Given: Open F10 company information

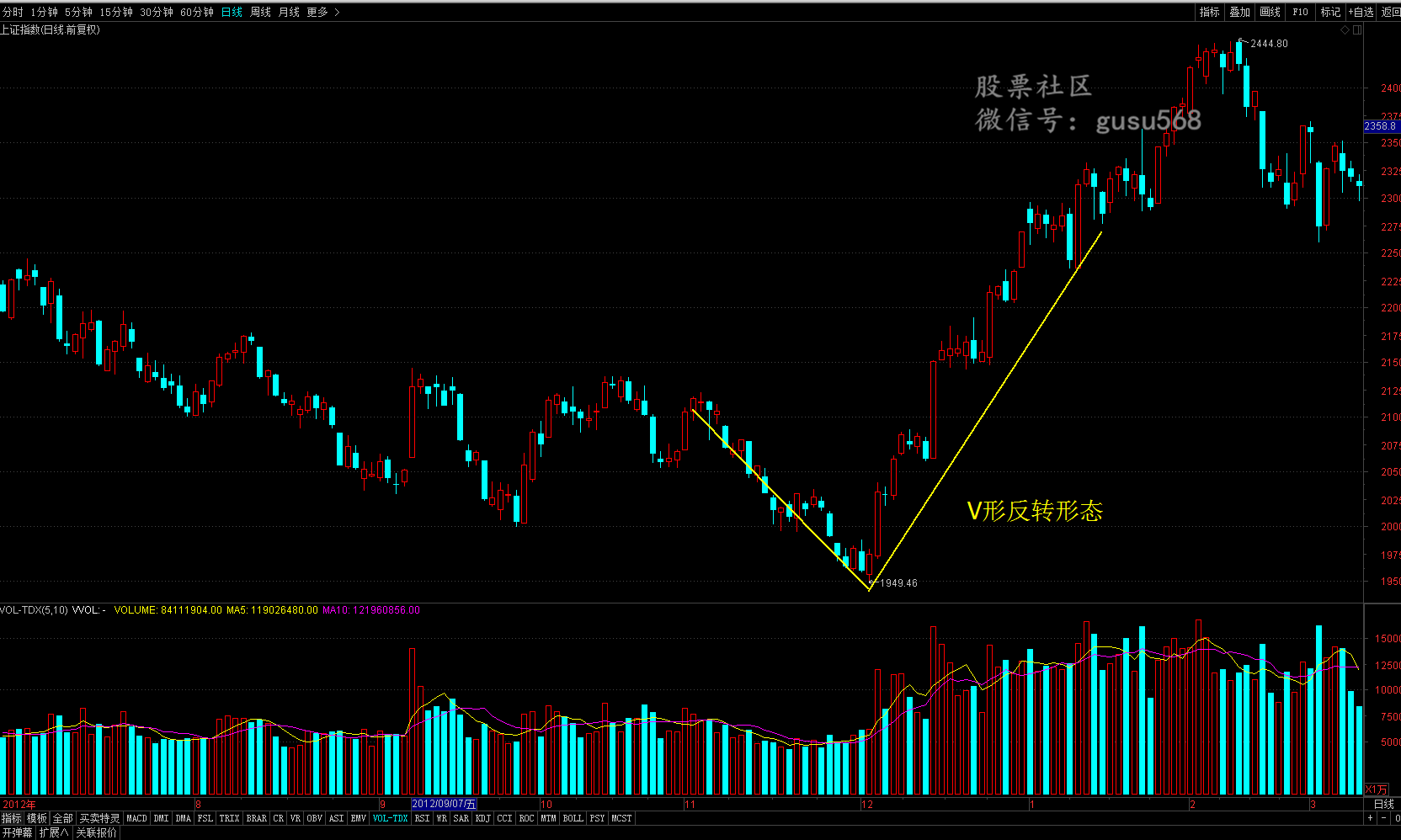Looking at the screenshot, I should (x=1301, y=12).
